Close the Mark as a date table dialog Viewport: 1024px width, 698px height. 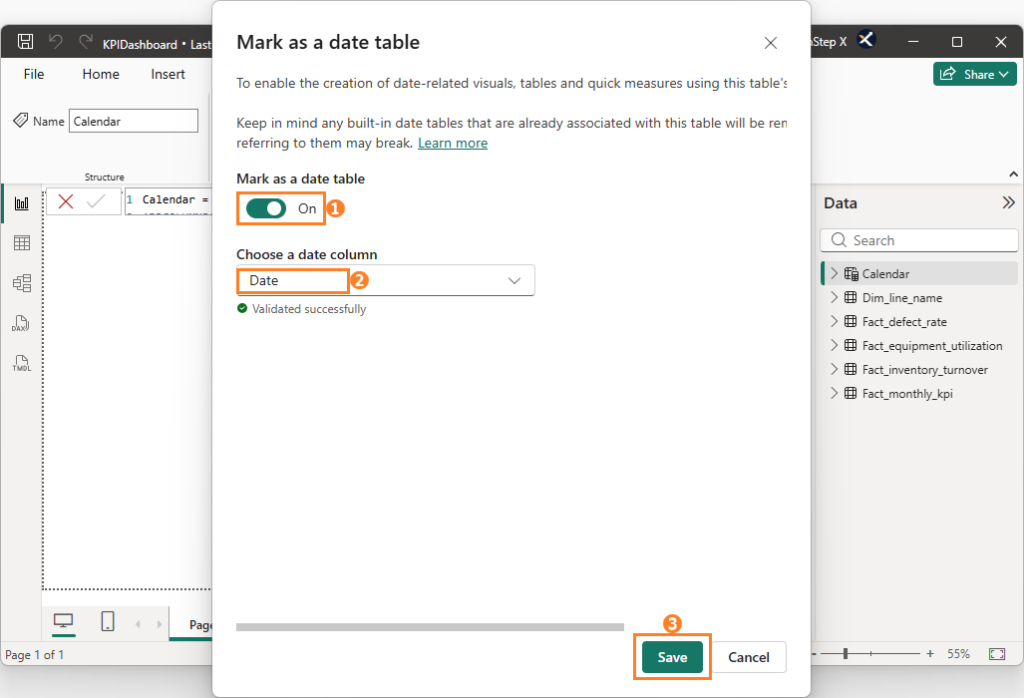pyautogui.click(x=771, y=43)
